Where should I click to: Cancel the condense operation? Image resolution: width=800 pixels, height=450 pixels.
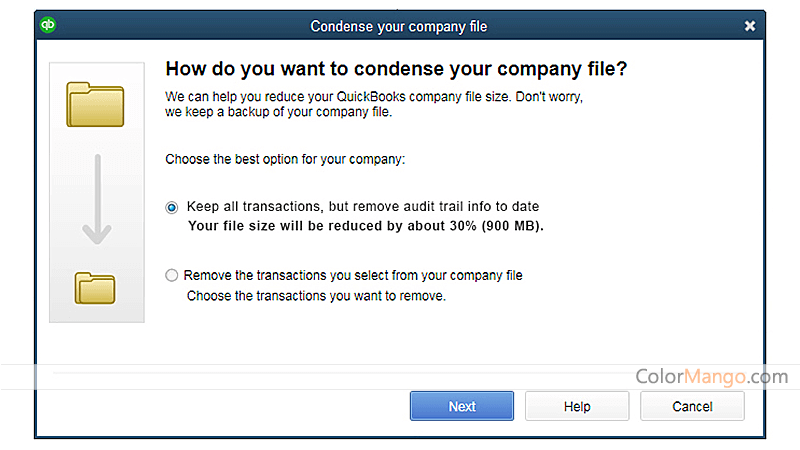[x=692, y=406]
